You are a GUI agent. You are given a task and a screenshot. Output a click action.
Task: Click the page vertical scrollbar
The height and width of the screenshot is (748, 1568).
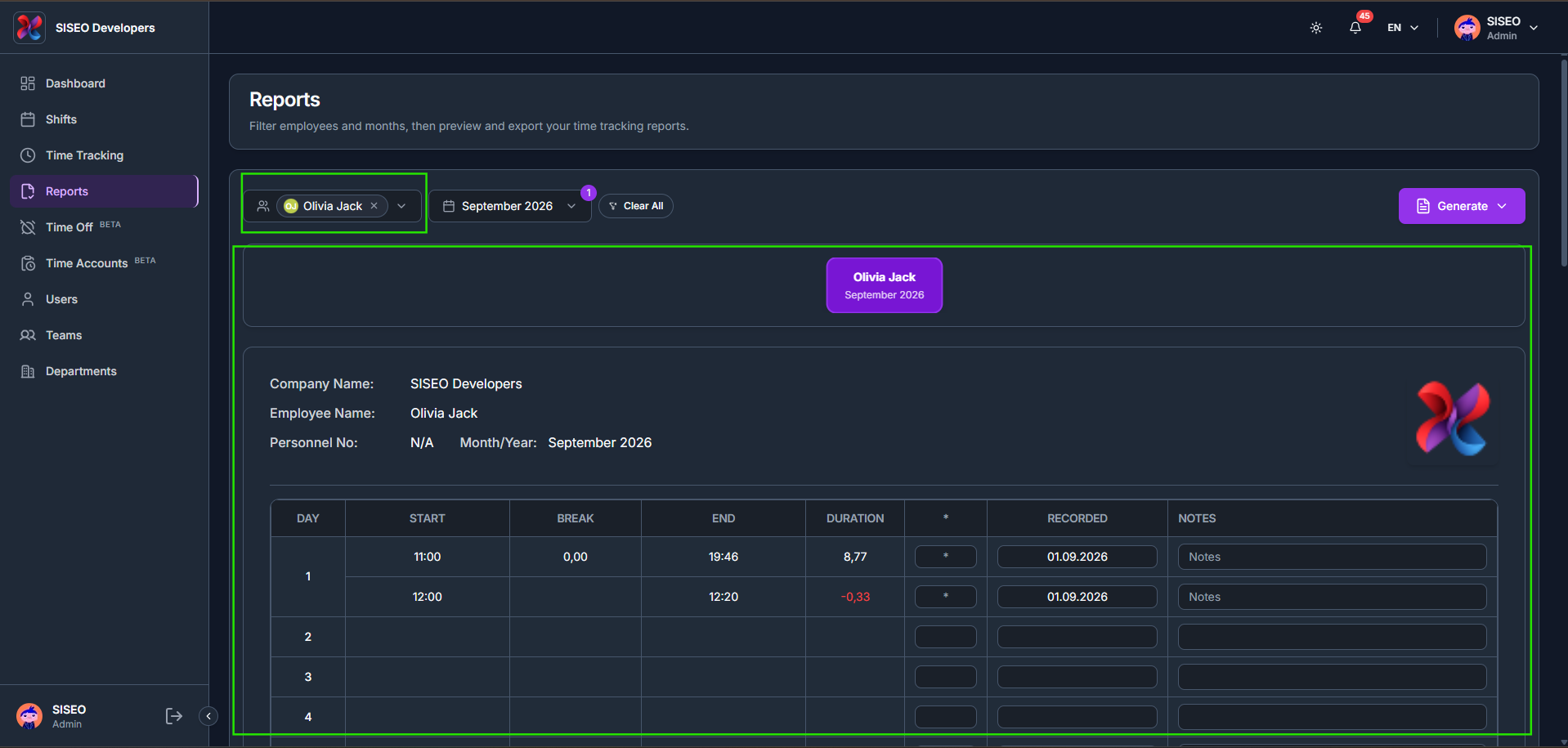[x=1564, y=163]
